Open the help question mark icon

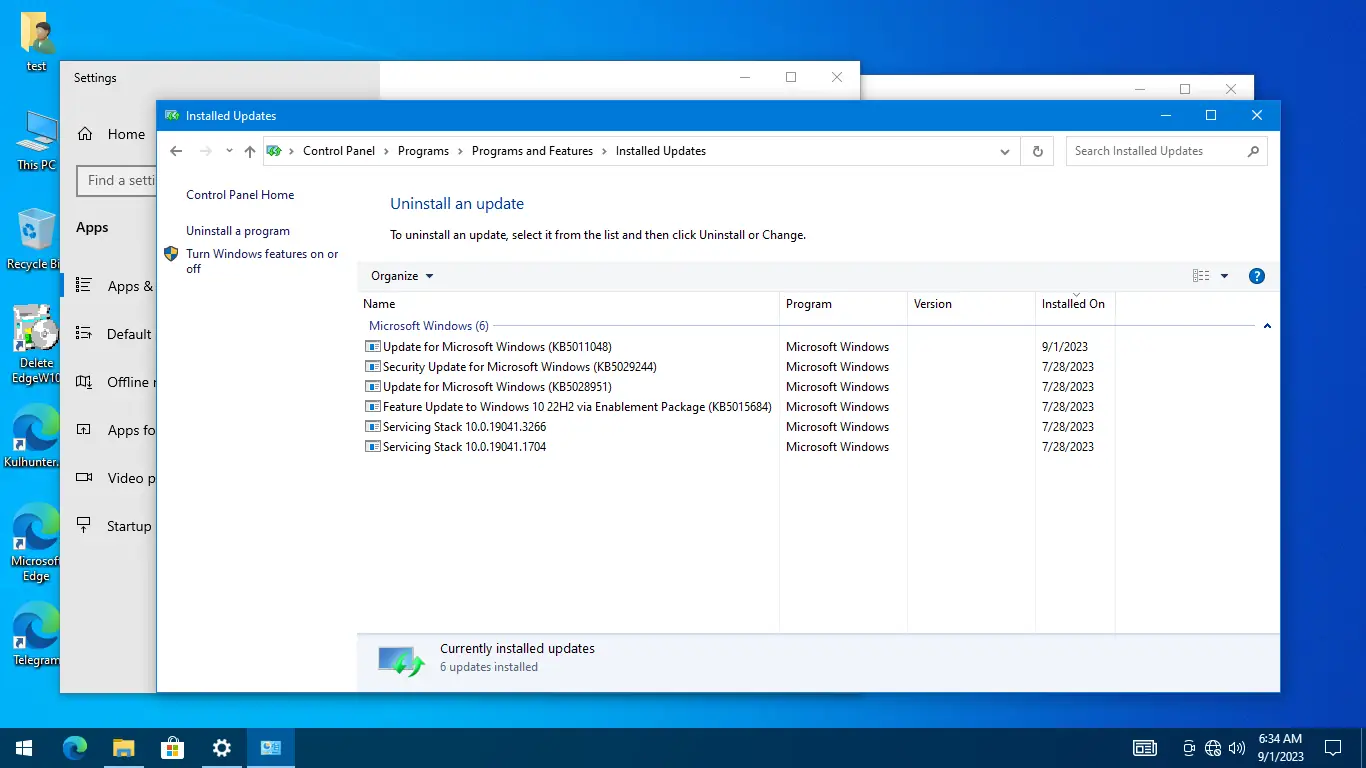click(x=1257, y=276)
